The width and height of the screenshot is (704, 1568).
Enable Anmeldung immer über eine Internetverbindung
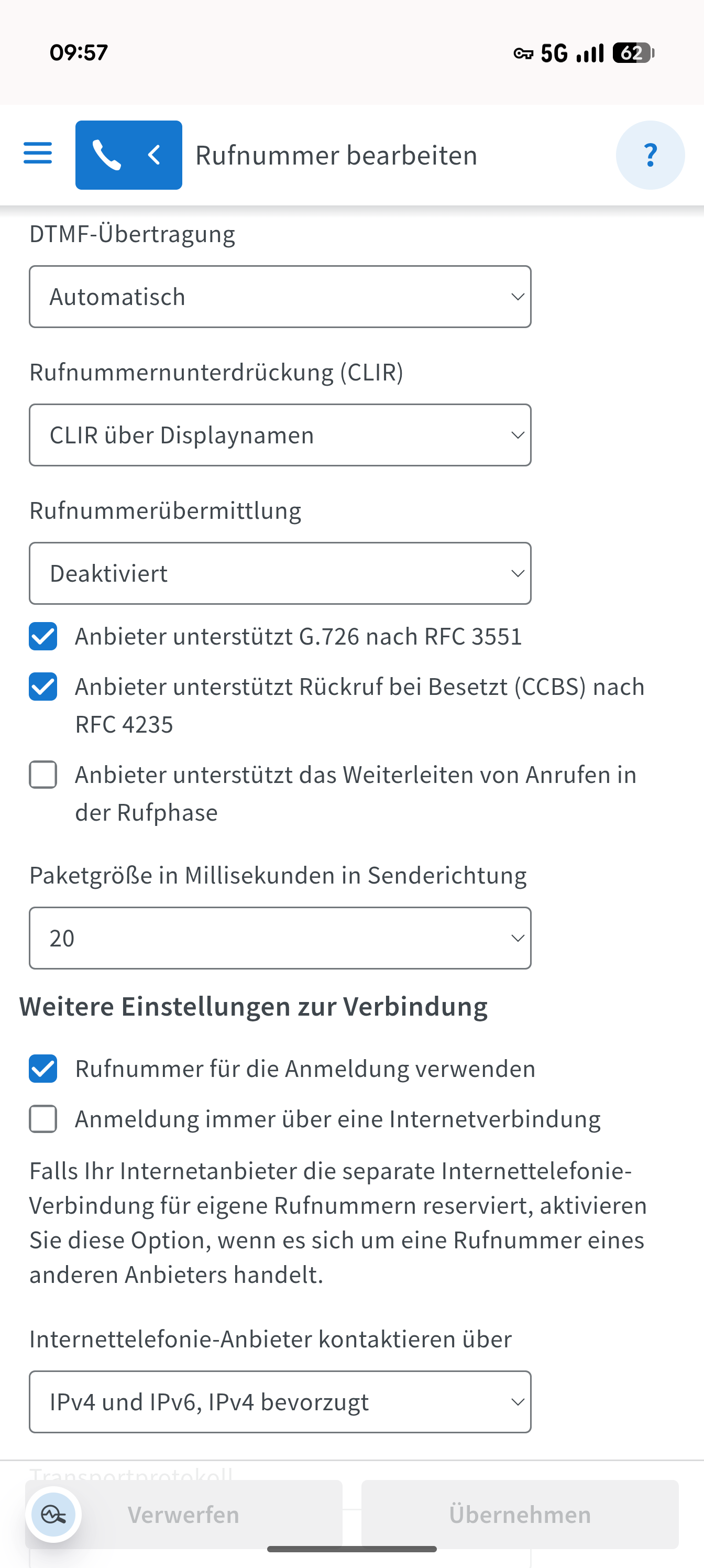[x=43, y=1119]
